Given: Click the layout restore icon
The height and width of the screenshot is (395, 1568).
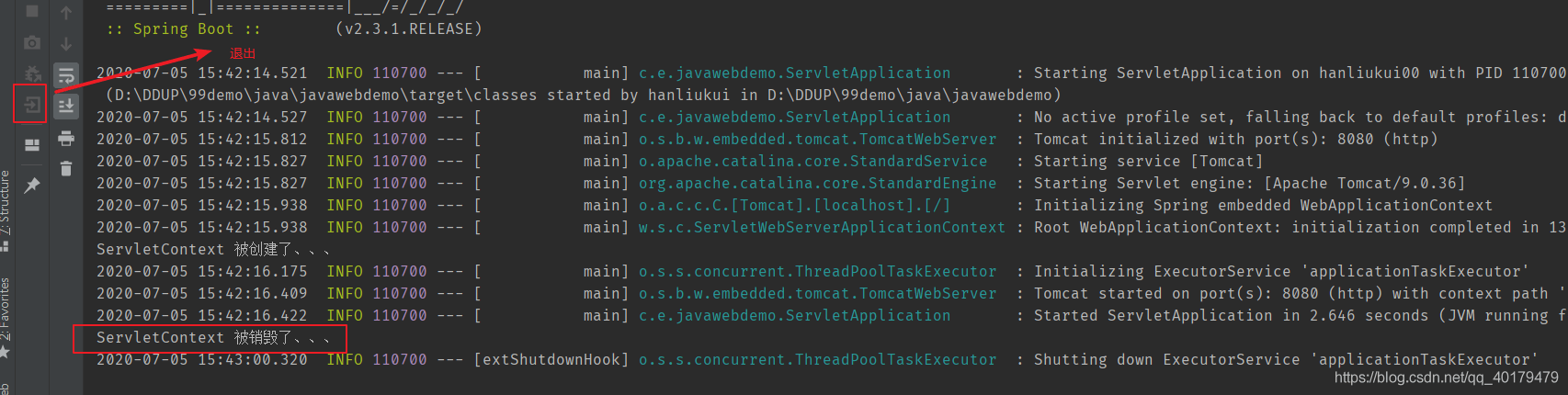Looking at the screenshot, I should point(32,145).
